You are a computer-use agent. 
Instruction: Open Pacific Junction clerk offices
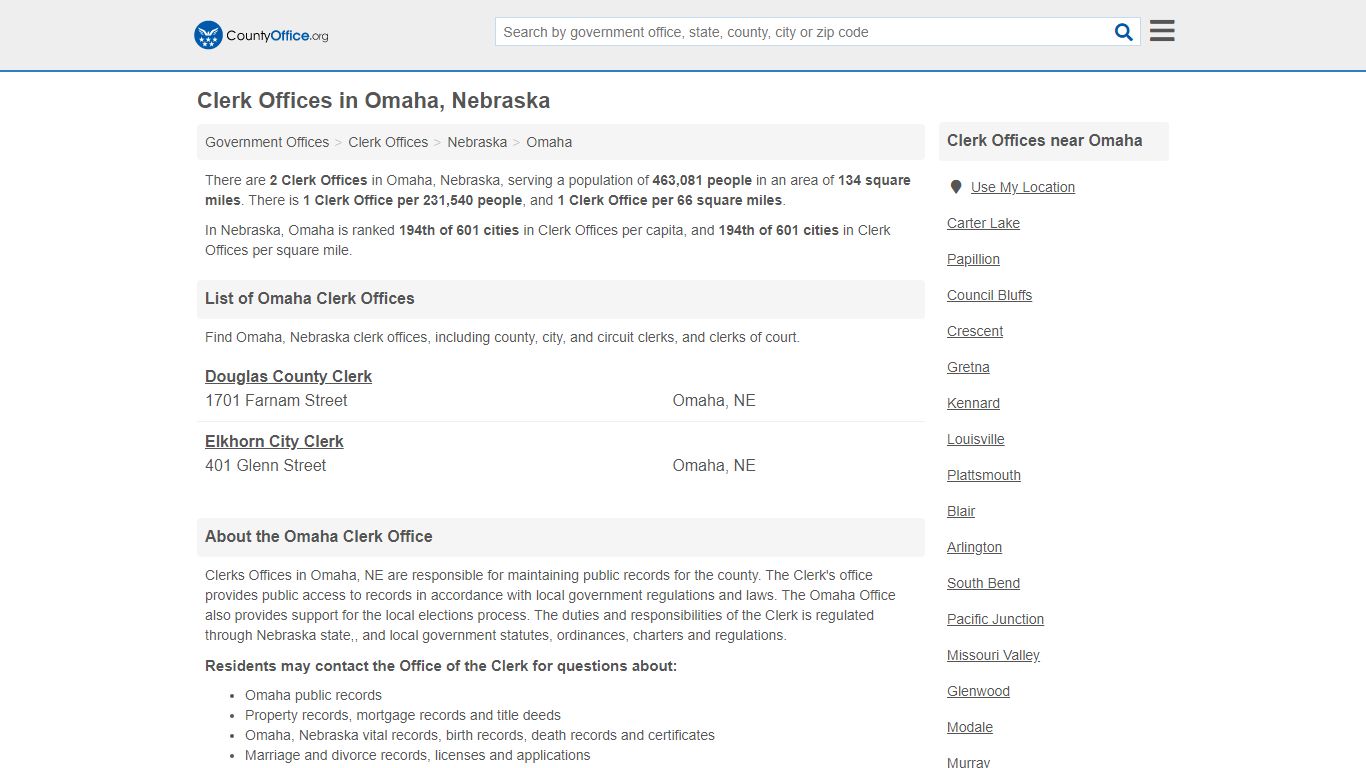tap(995, 619)
